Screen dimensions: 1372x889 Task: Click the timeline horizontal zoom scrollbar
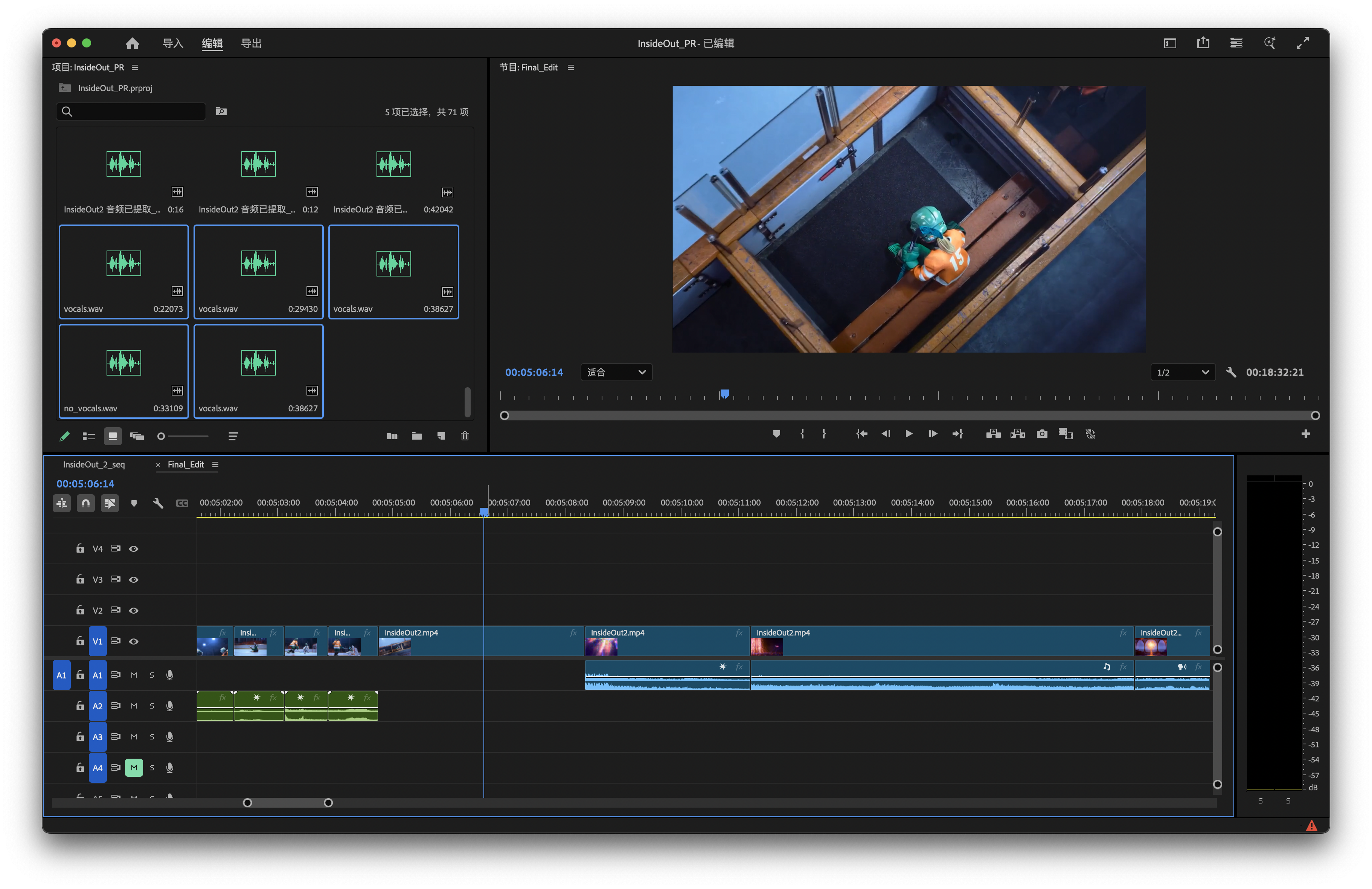[288, 803]
